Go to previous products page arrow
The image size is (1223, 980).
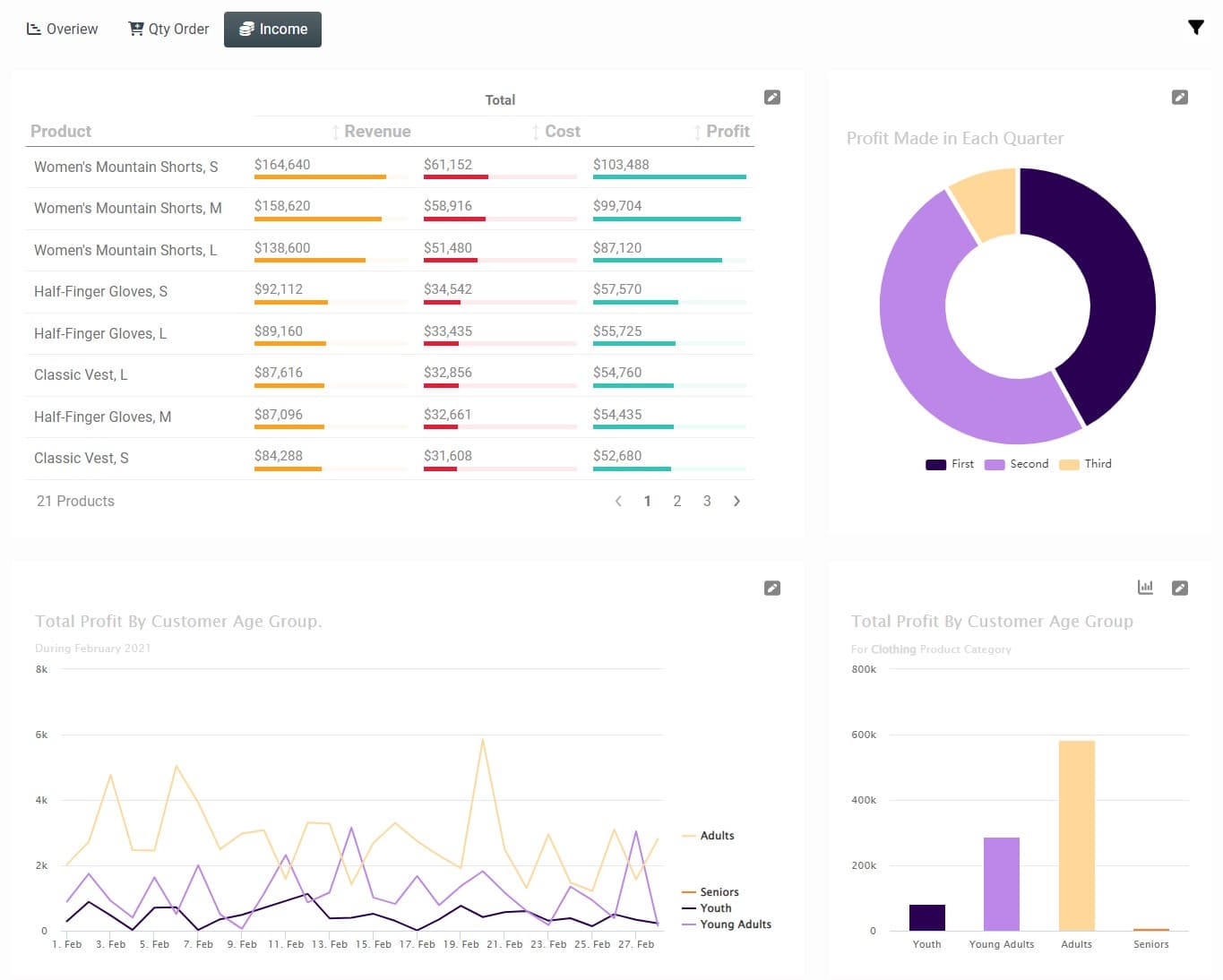tap(618, 502)
